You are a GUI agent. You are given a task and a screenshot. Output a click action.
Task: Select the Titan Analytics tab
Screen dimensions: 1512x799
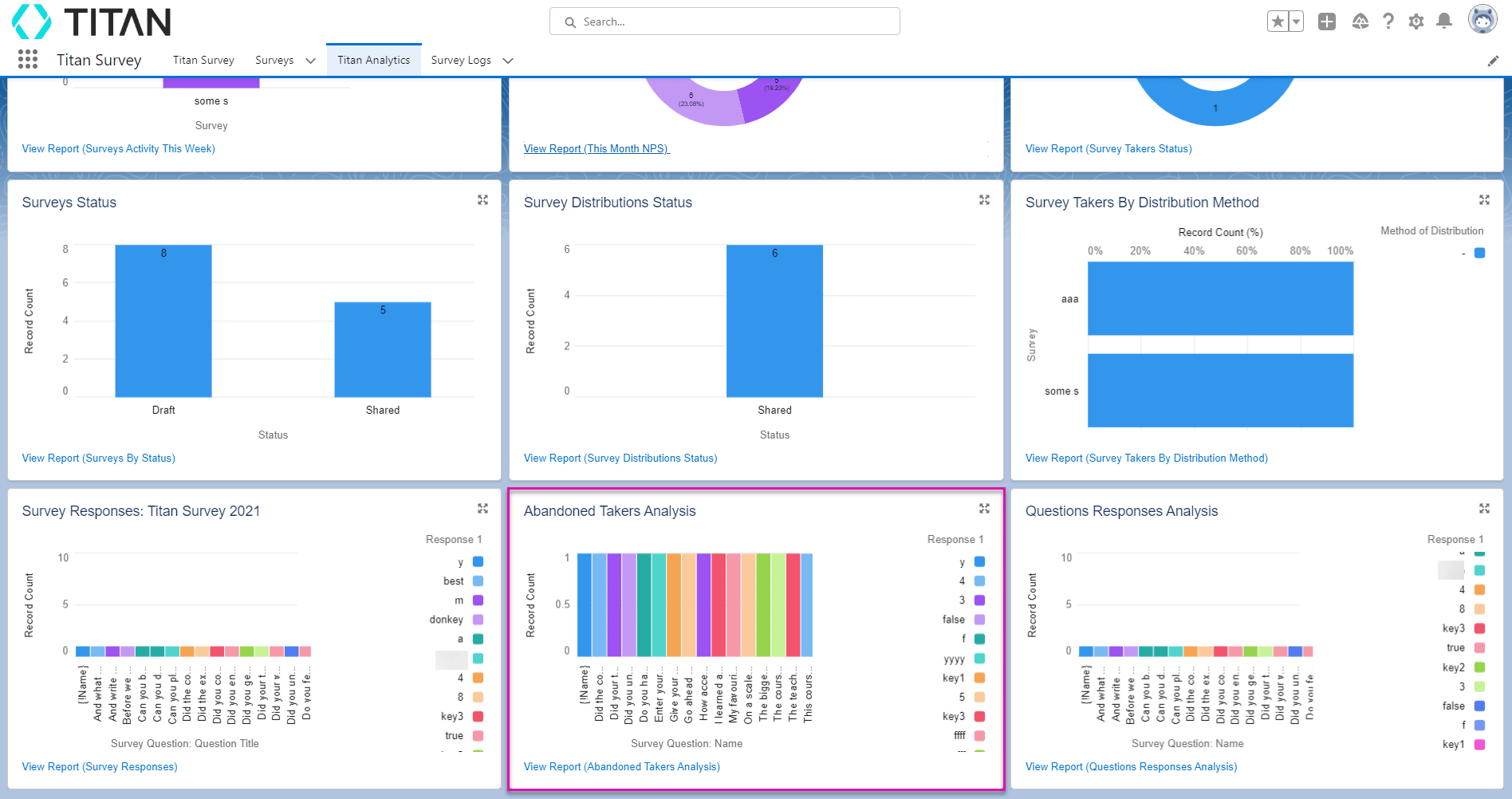point(373,60)
